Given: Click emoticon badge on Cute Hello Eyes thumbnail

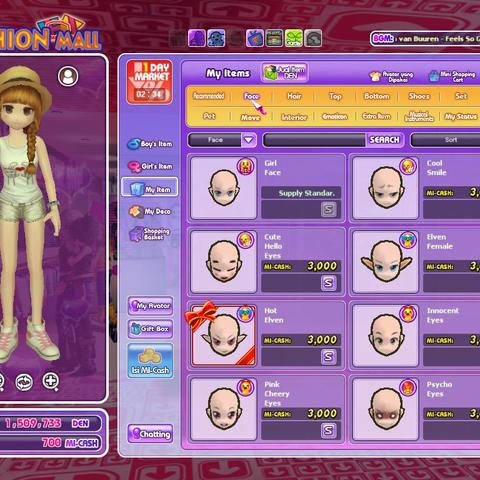Looking at the screenshot, I should pos(246,239).
